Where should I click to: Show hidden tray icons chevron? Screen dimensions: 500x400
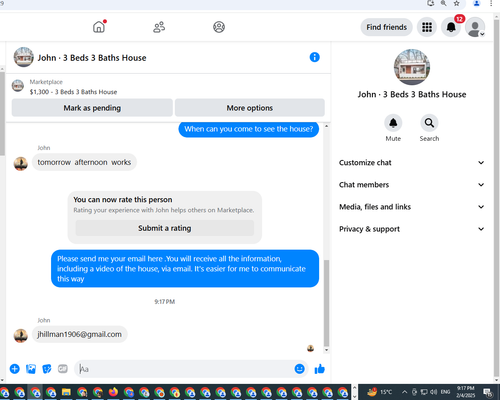pos(404,392)
